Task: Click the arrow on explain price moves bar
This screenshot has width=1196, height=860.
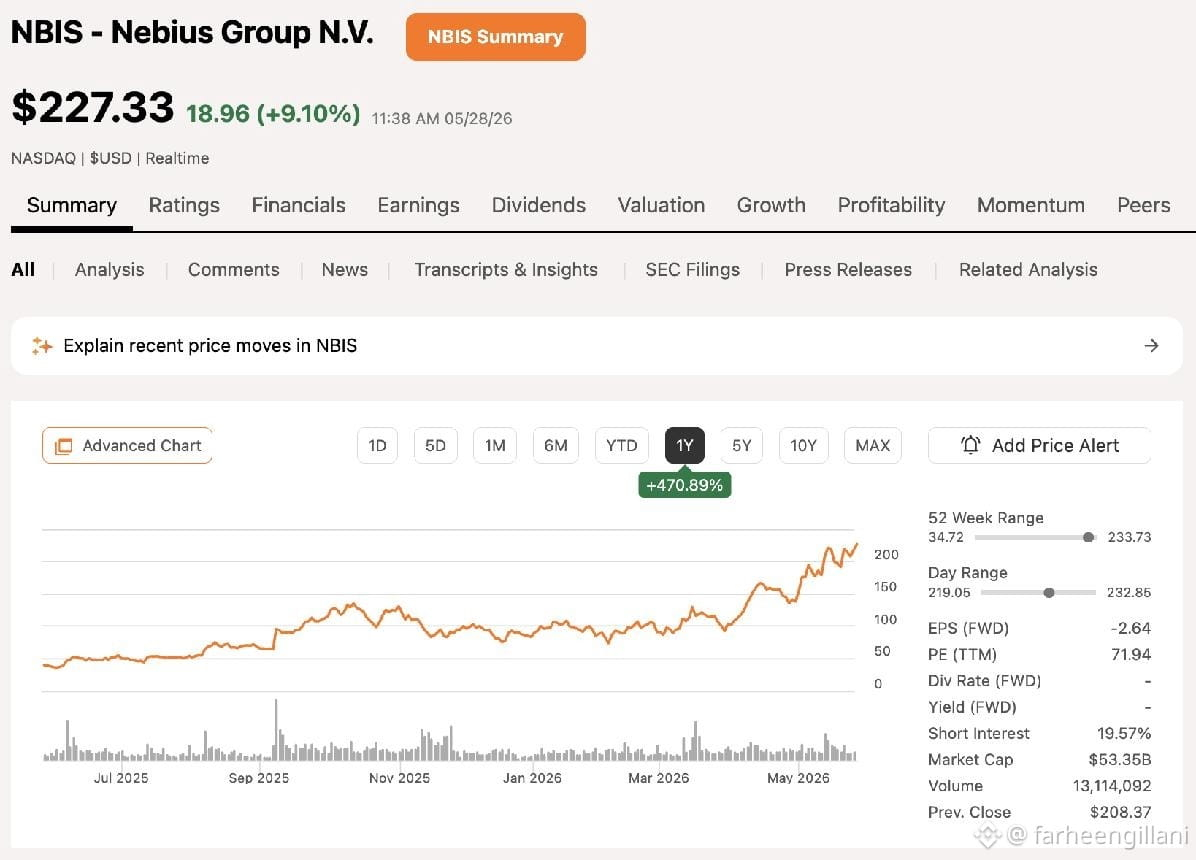Action: 1151,346
